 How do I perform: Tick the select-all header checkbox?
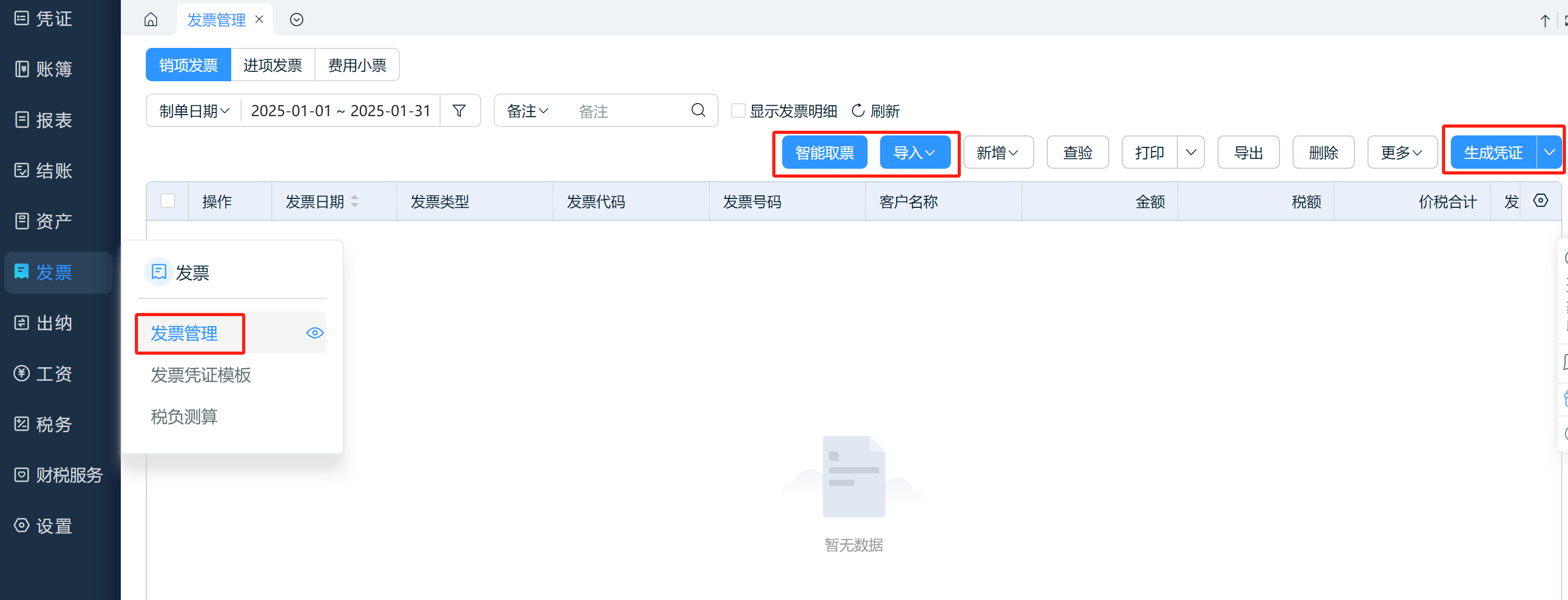point(167,201)
